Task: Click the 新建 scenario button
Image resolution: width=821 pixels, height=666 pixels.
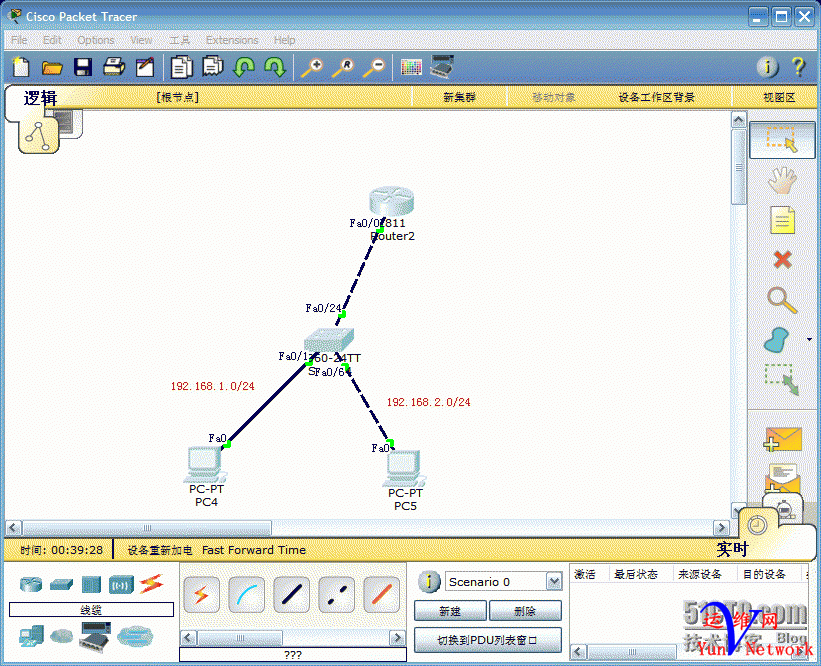Action: pyautogui.click(x=450, y=611)
